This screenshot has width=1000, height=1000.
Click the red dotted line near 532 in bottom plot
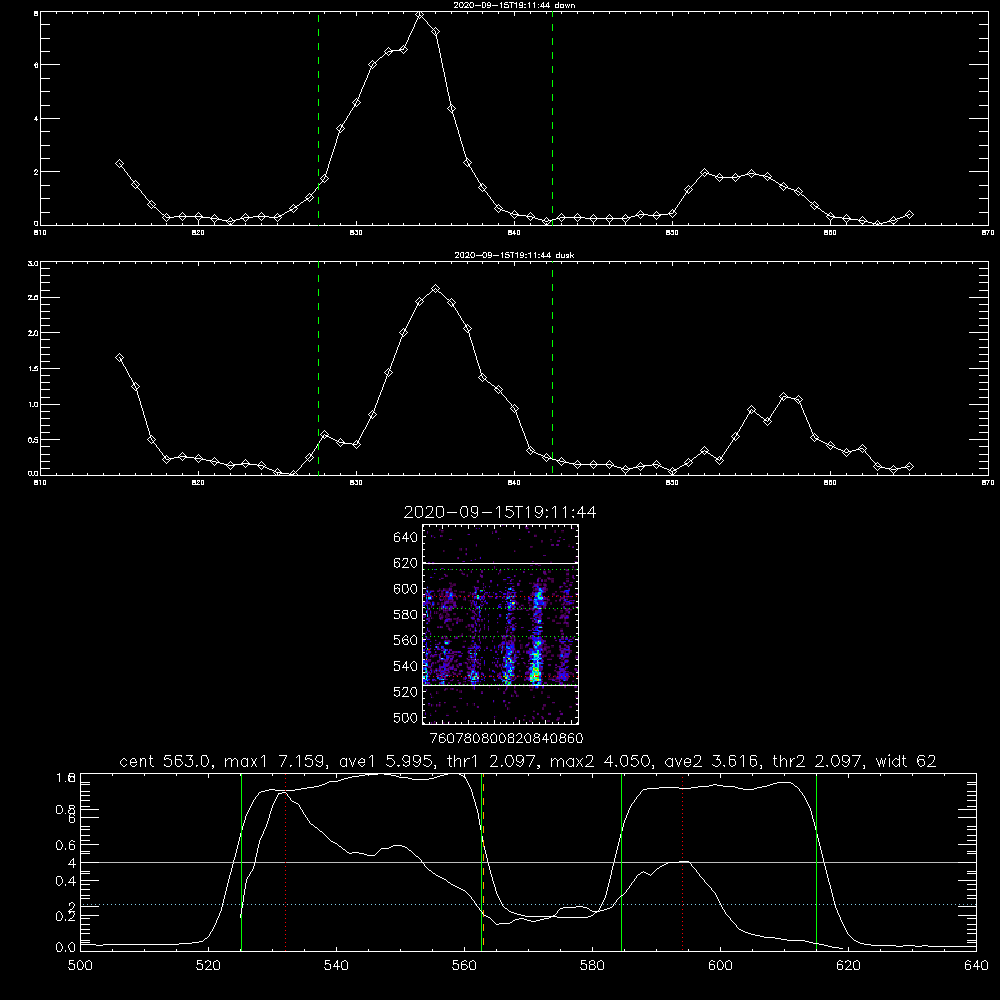point(286,861)
